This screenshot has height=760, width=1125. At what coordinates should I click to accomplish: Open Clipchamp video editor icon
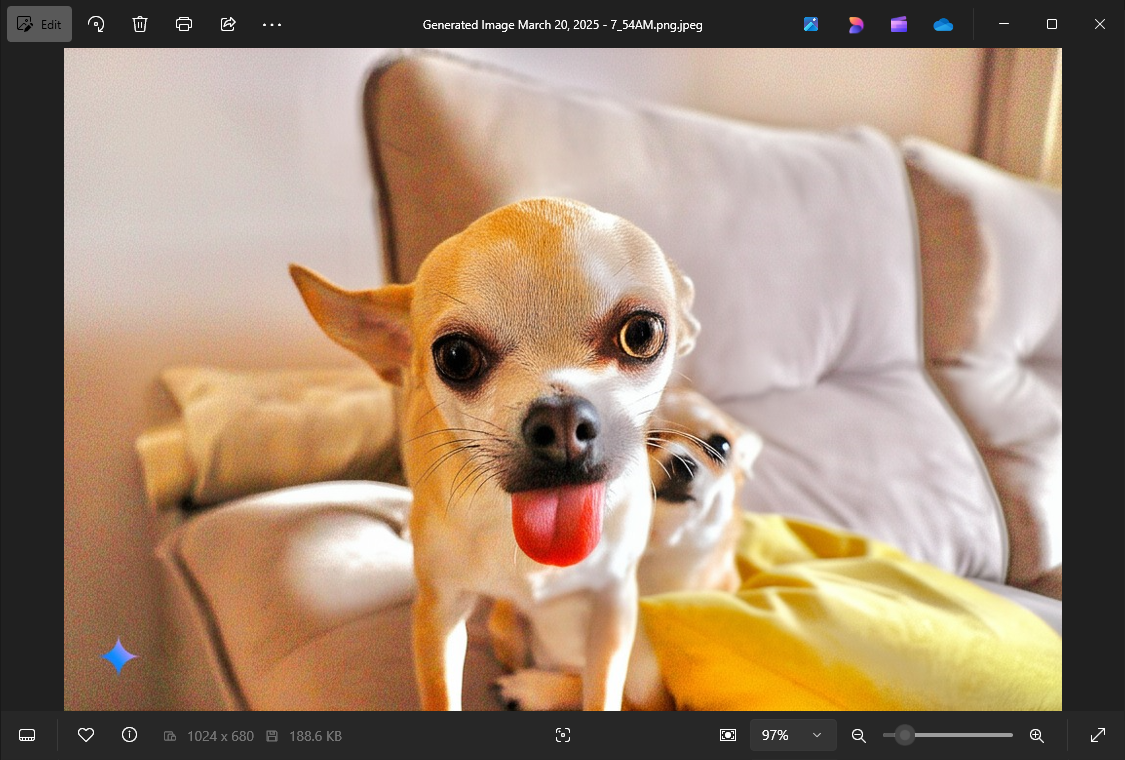point(899,24)
